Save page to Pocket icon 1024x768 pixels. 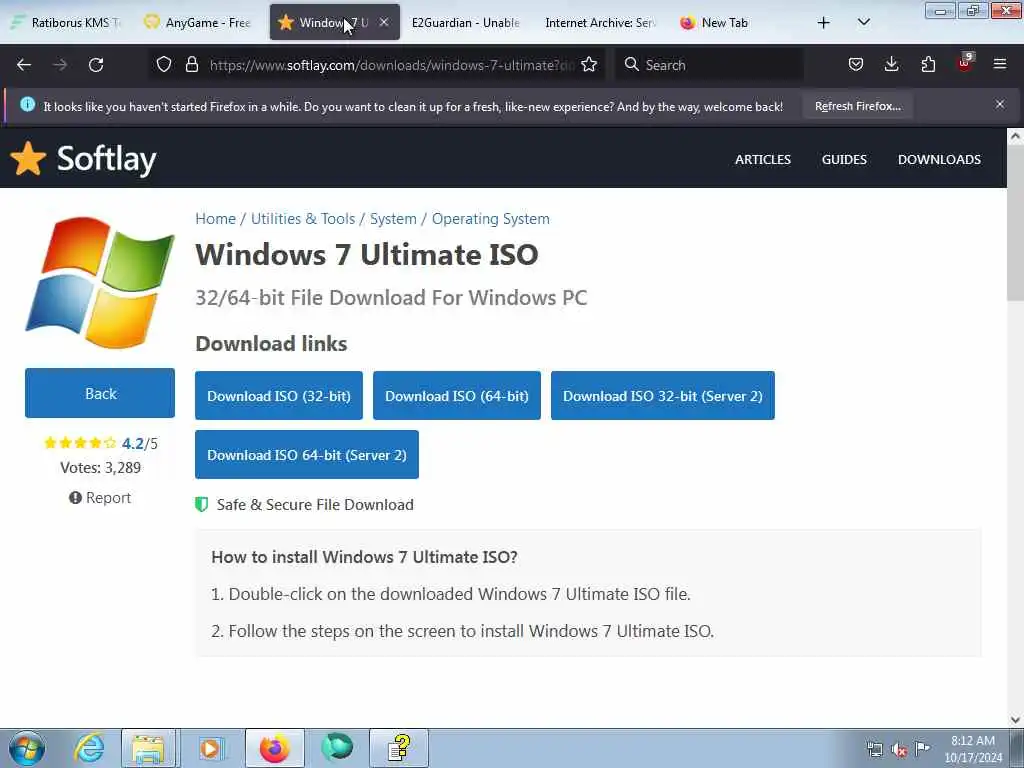pyautogui.click(x=856, y=64)
